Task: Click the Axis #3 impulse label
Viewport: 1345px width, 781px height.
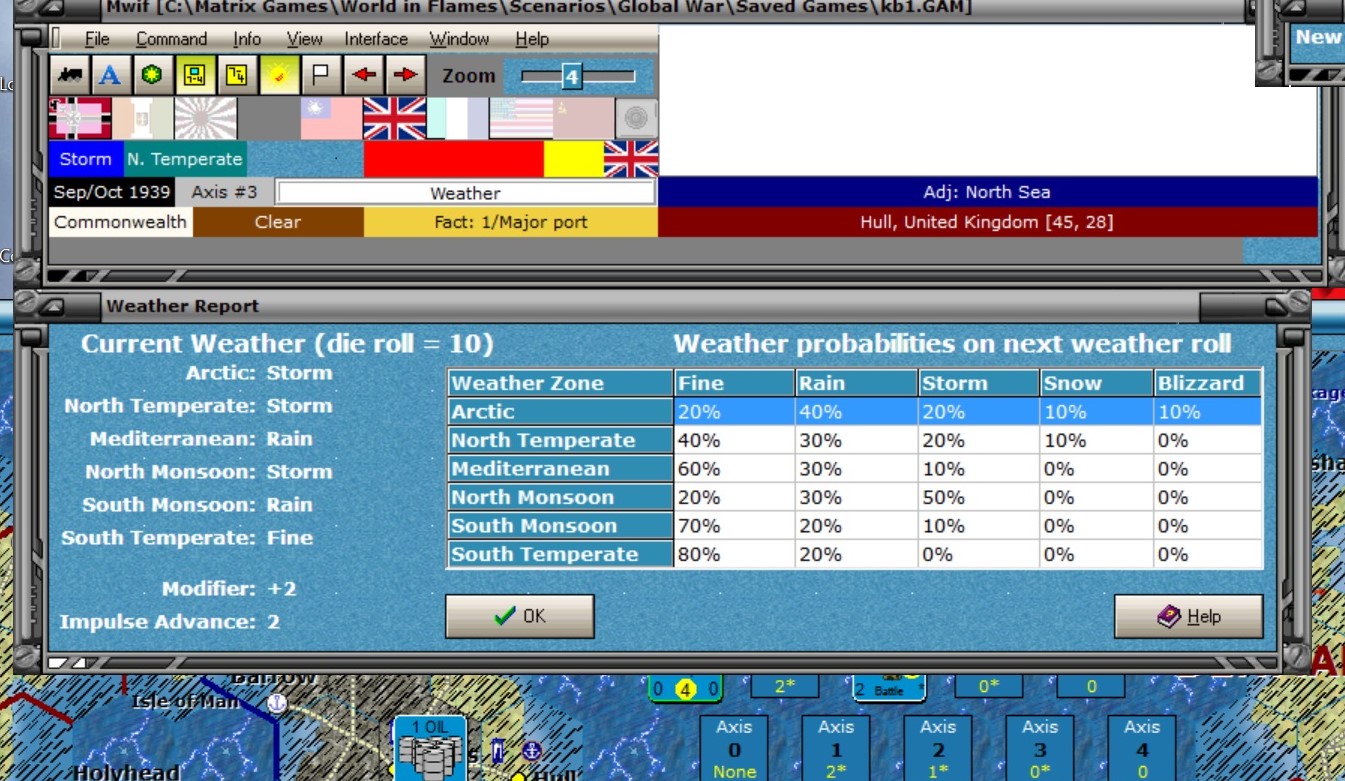Action: point(224,193)
